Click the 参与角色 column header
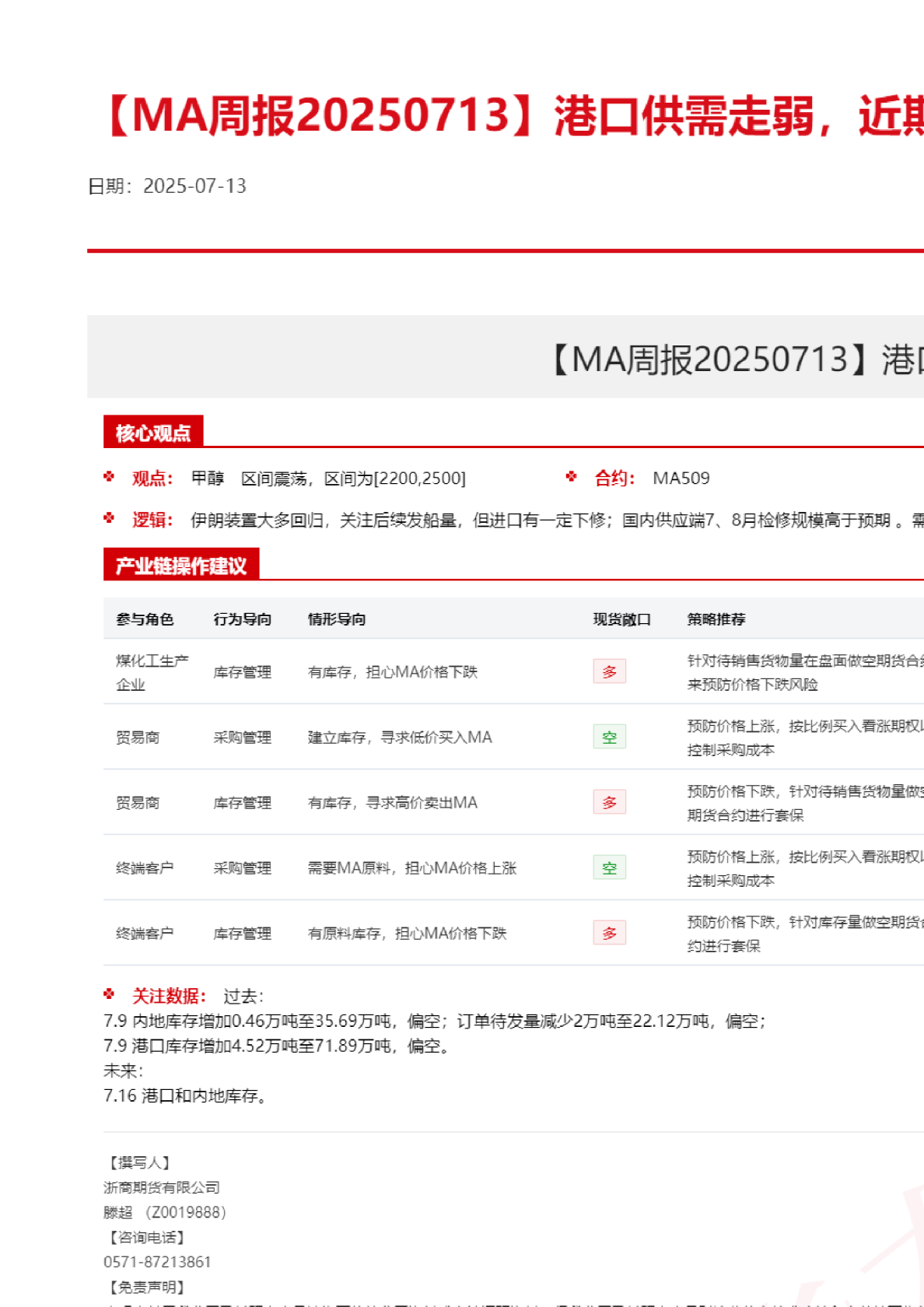 coord(145,619)
